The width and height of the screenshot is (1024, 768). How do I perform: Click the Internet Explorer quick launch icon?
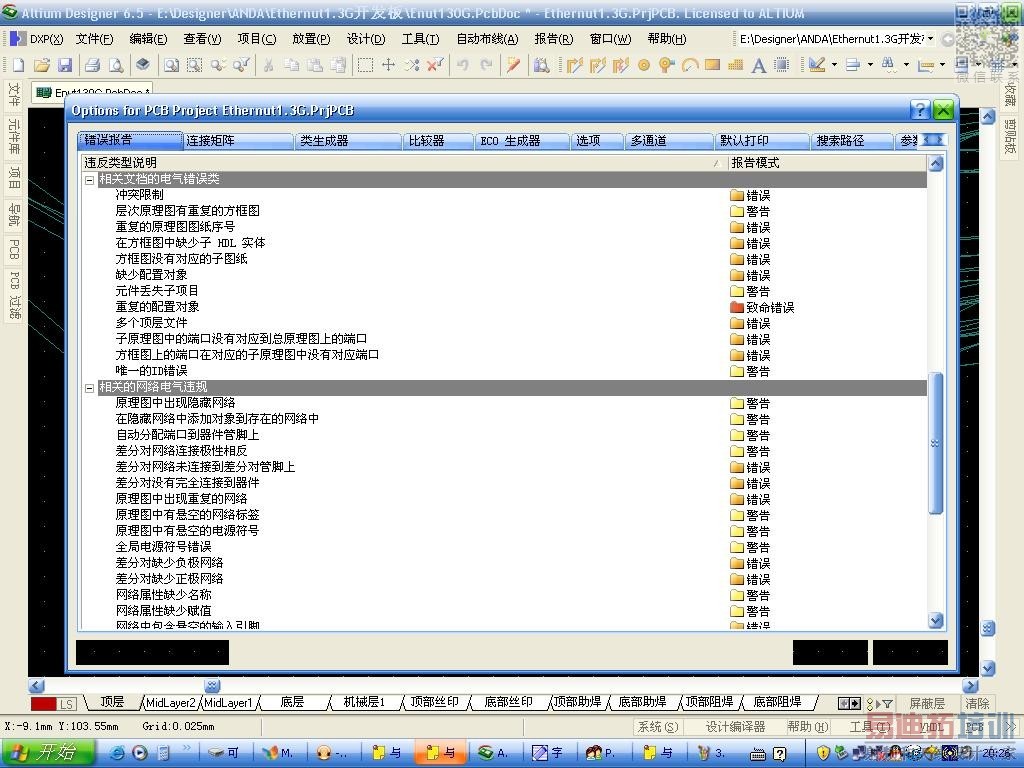(118, 753)
